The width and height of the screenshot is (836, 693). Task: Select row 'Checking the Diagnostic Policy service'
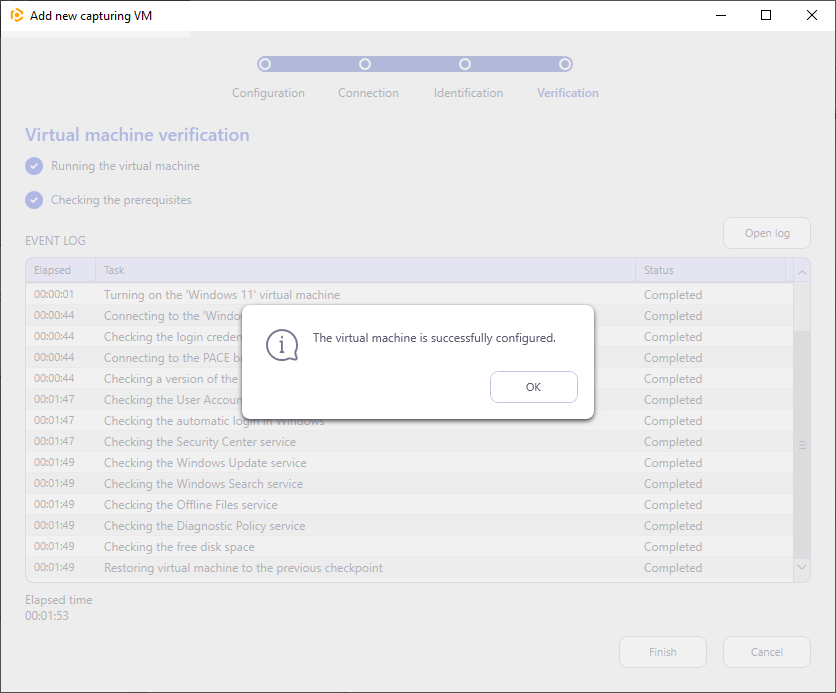pos(409,526)
